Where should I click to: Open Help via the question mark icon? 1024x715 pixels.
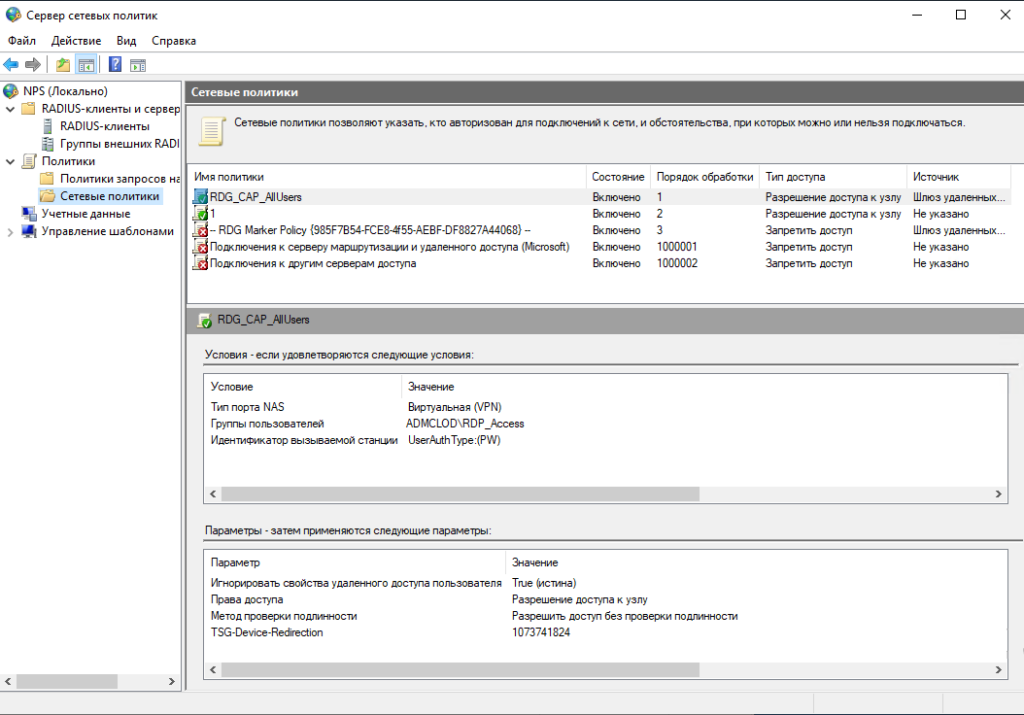pos(115,65)
